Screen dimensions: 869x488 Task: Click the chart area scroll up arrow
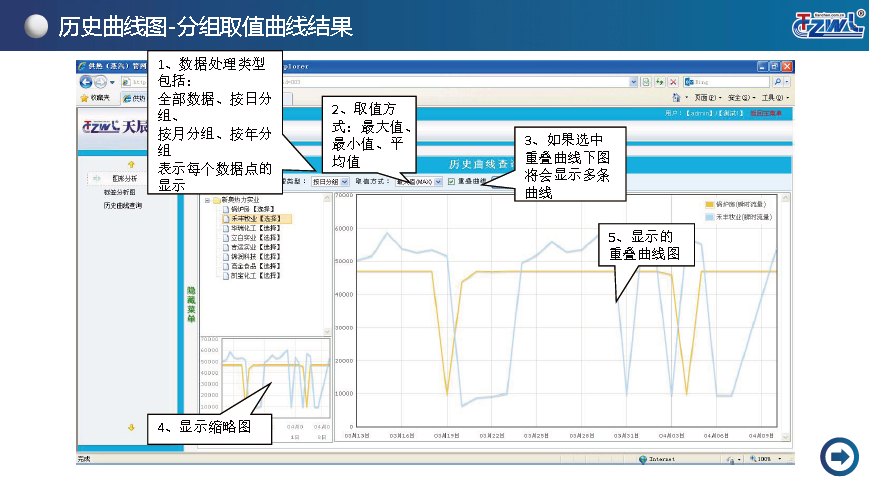click(785, 198)
